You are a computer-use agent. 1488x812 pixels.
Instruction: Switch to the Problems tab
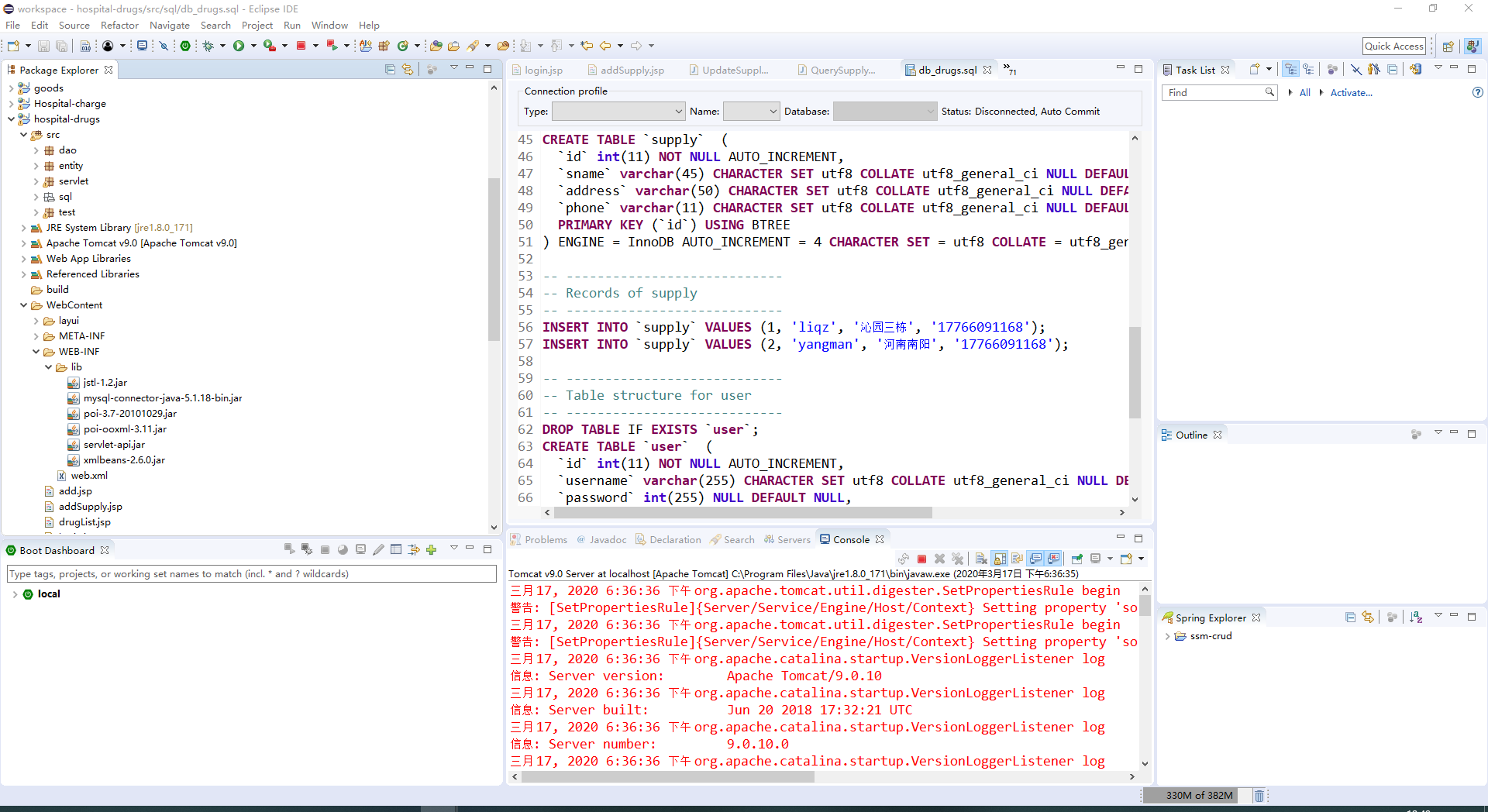[539, 540]
